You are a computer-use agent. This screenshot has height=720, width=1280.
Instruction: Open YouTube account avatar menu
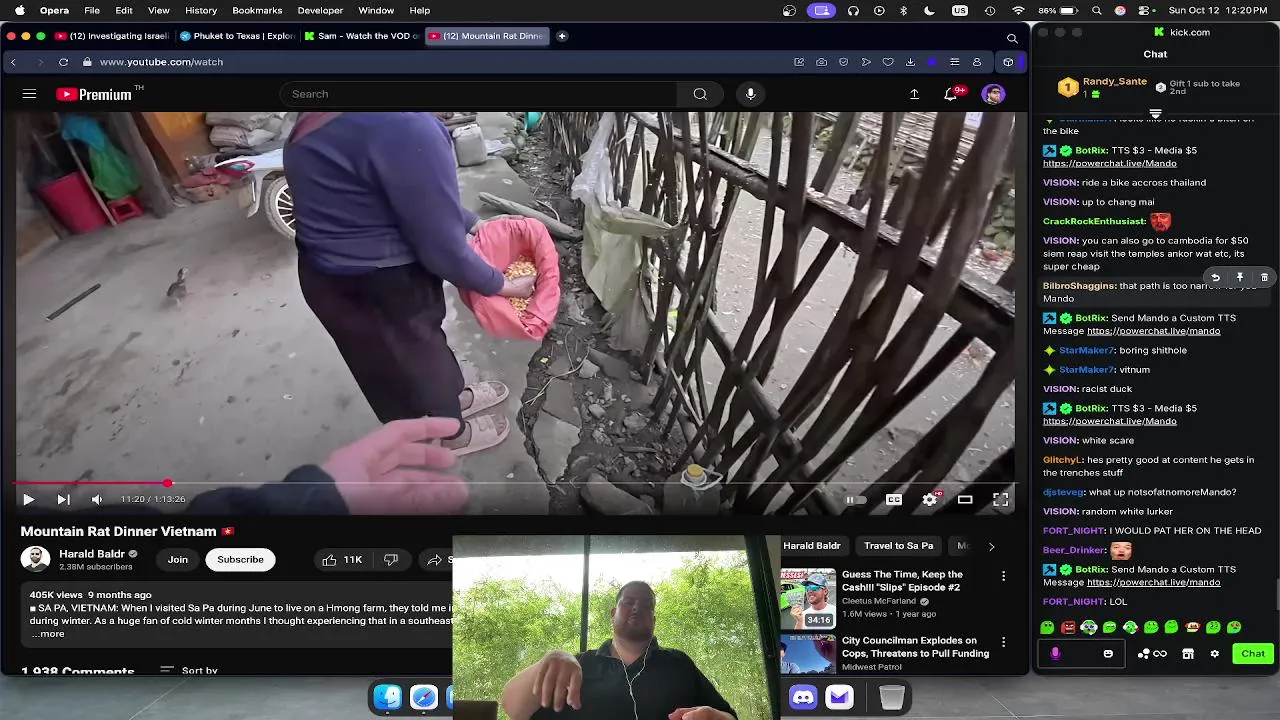tap(993, 94)
